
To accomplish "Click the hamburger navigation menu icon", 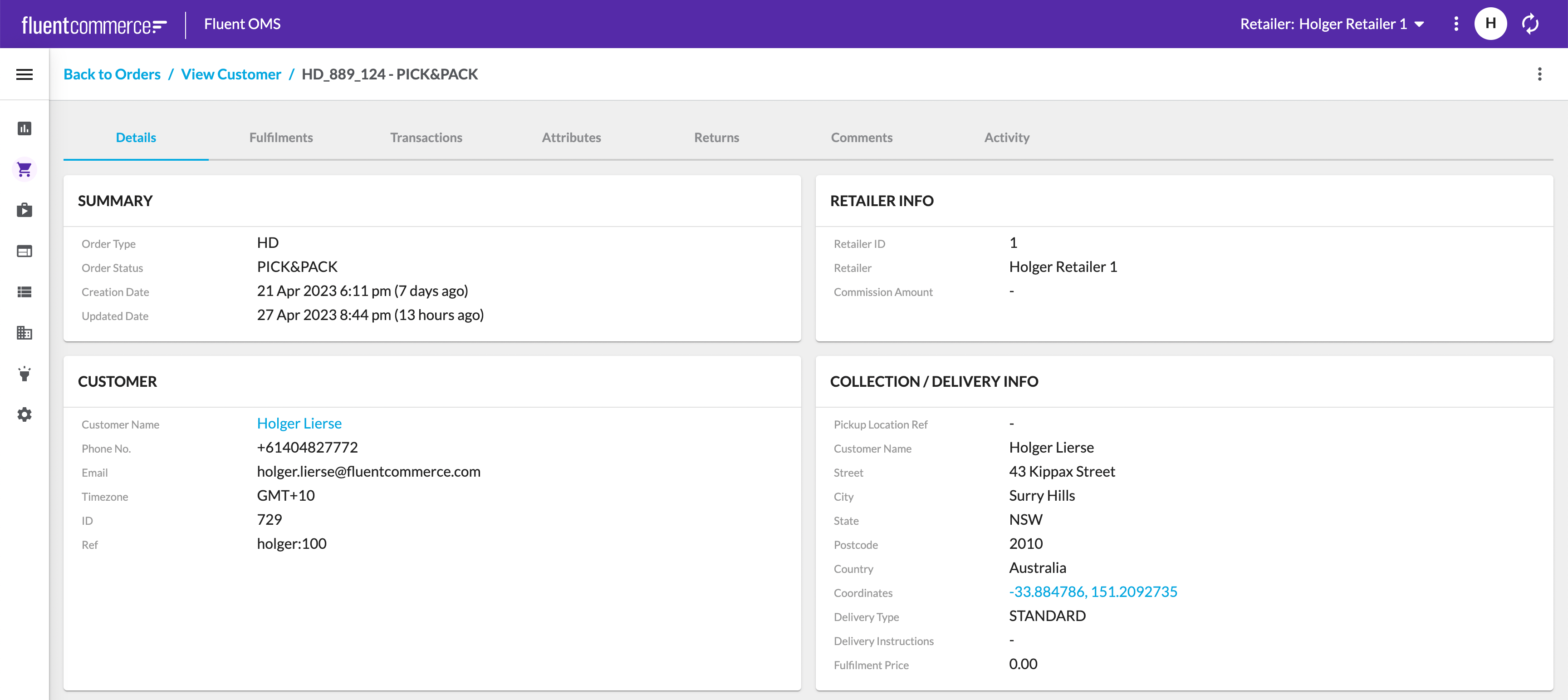I will click(24, 73).
